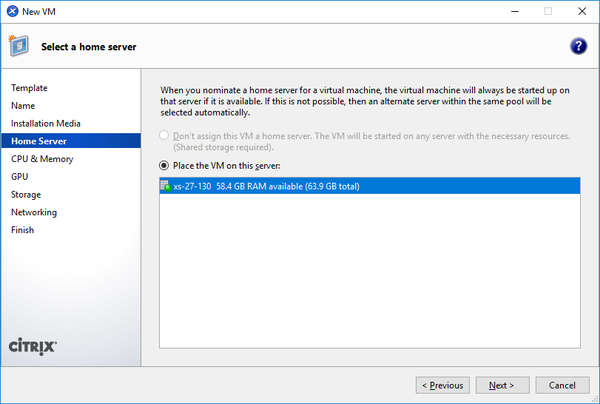Click the Next button
This screenshot has width=600, height=404.
pos(502,385)
